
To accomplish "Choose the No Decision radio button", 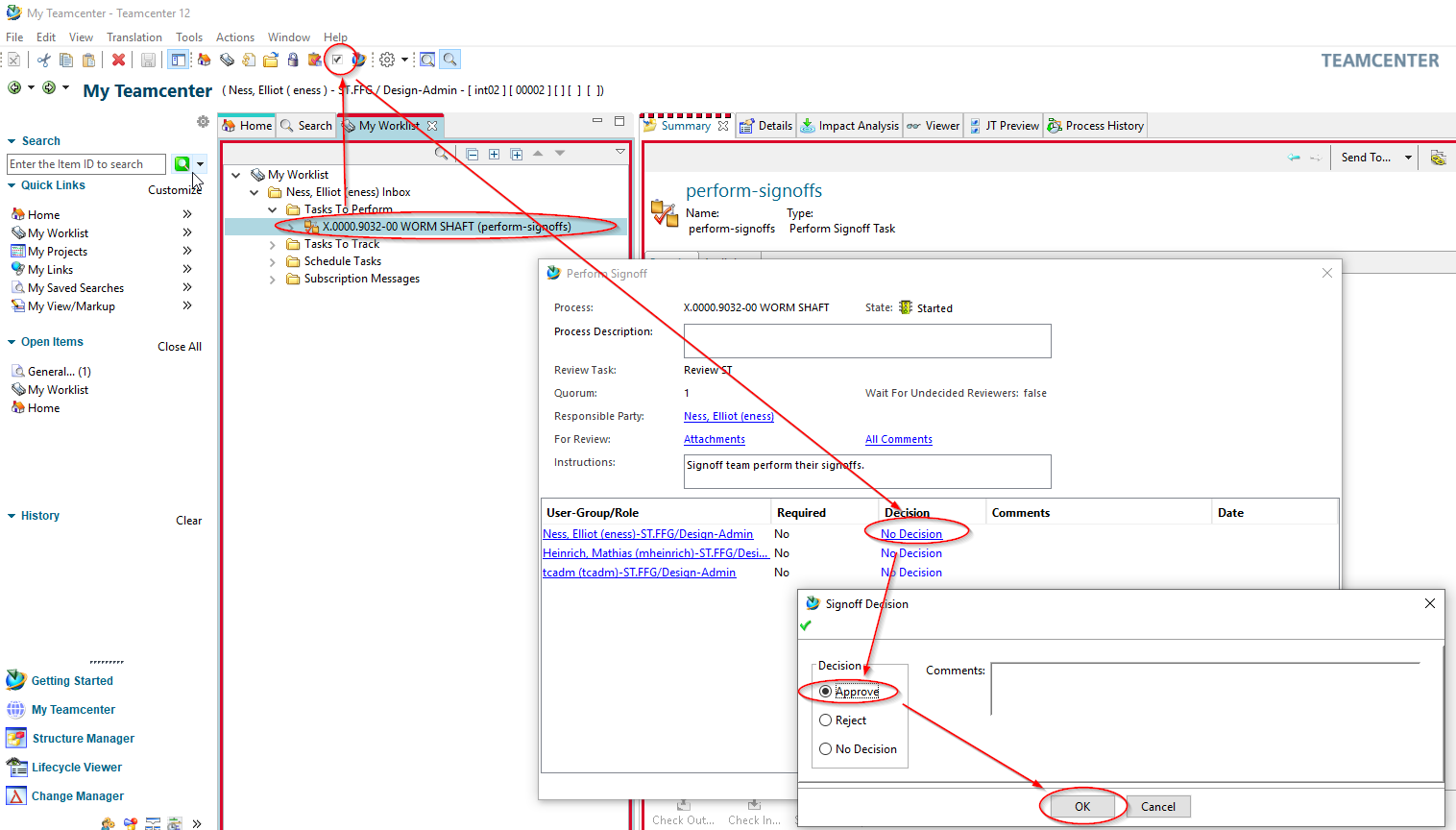I will click(826, 749).
